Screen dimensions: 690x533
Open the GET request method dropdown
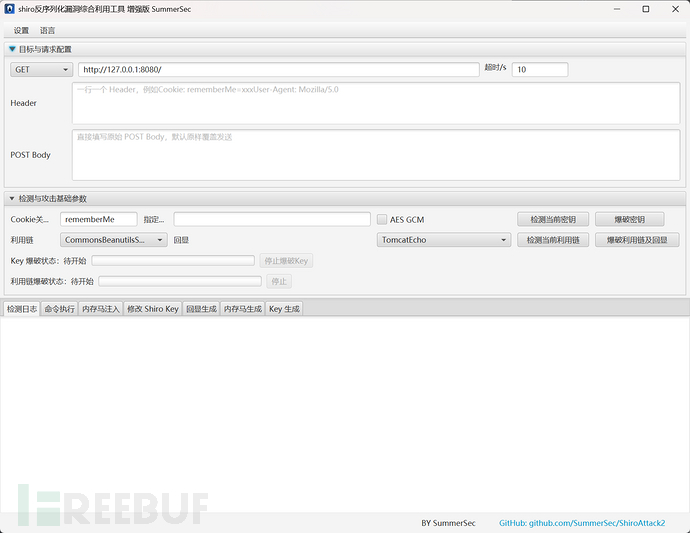click(x=41, y=70)
